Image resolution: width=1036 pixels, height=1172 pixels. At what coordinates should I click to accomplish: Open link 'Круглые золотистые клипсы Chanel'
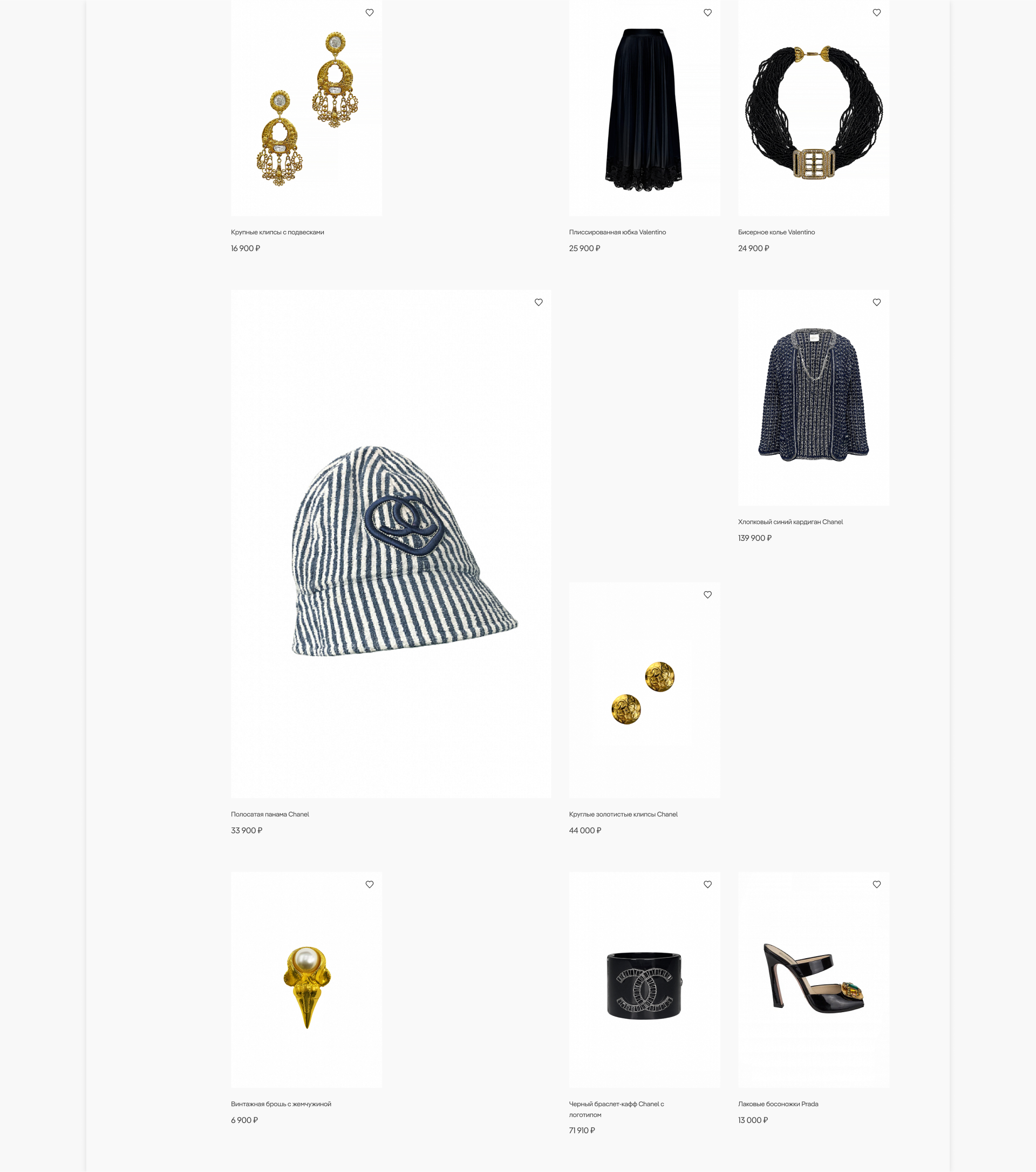tap(623, 814)
